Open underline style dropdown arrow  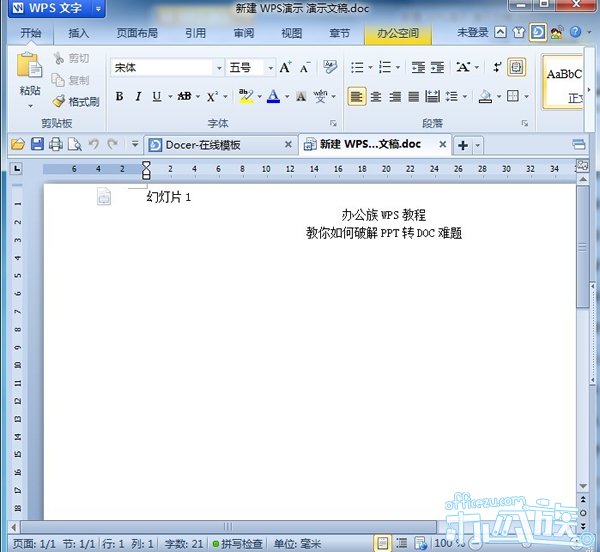(x=170, y=97)
